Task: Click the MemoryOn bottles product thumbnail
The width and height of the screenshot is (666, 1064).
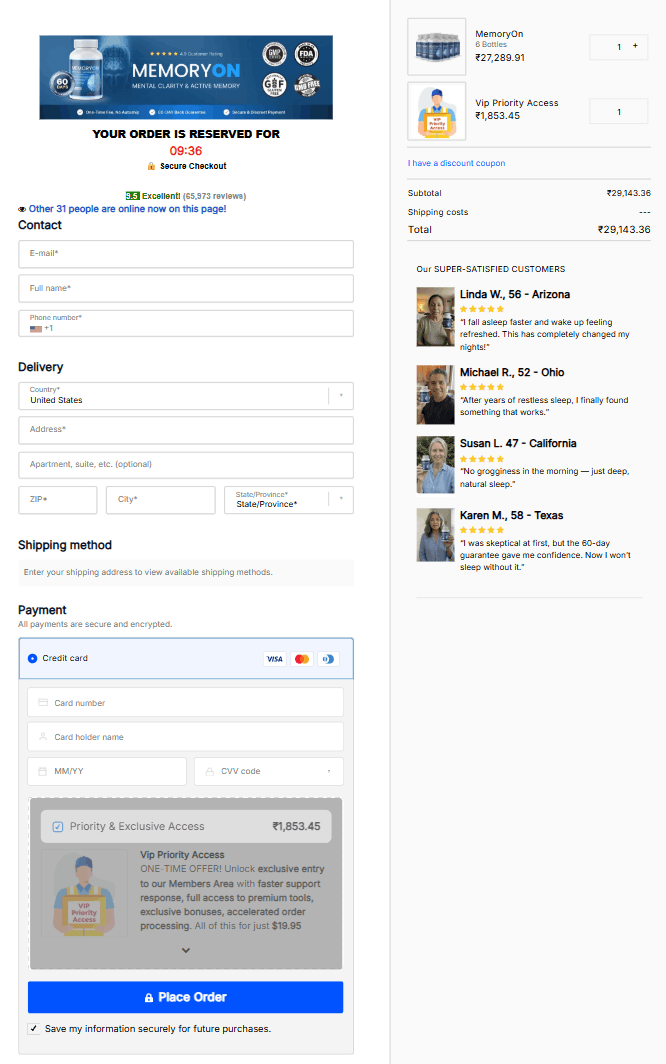Action: click(437, 47)
